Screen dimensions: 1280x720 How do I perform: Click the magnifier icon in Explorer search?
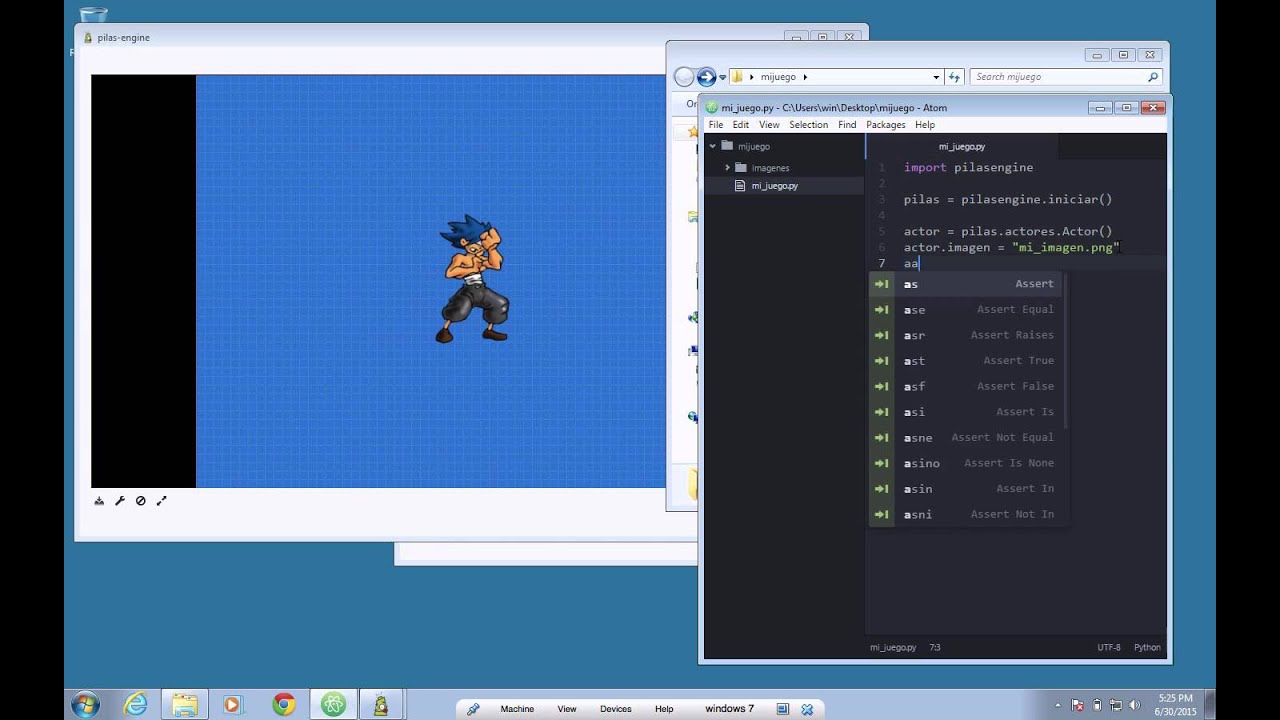(1153, 77)
